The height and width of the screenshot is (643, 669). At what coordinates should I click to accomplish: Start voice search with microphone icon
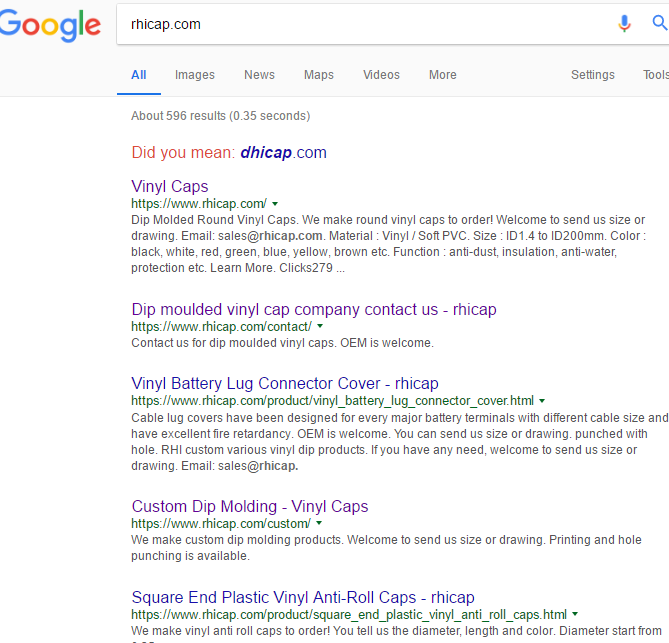click(624, 23)
